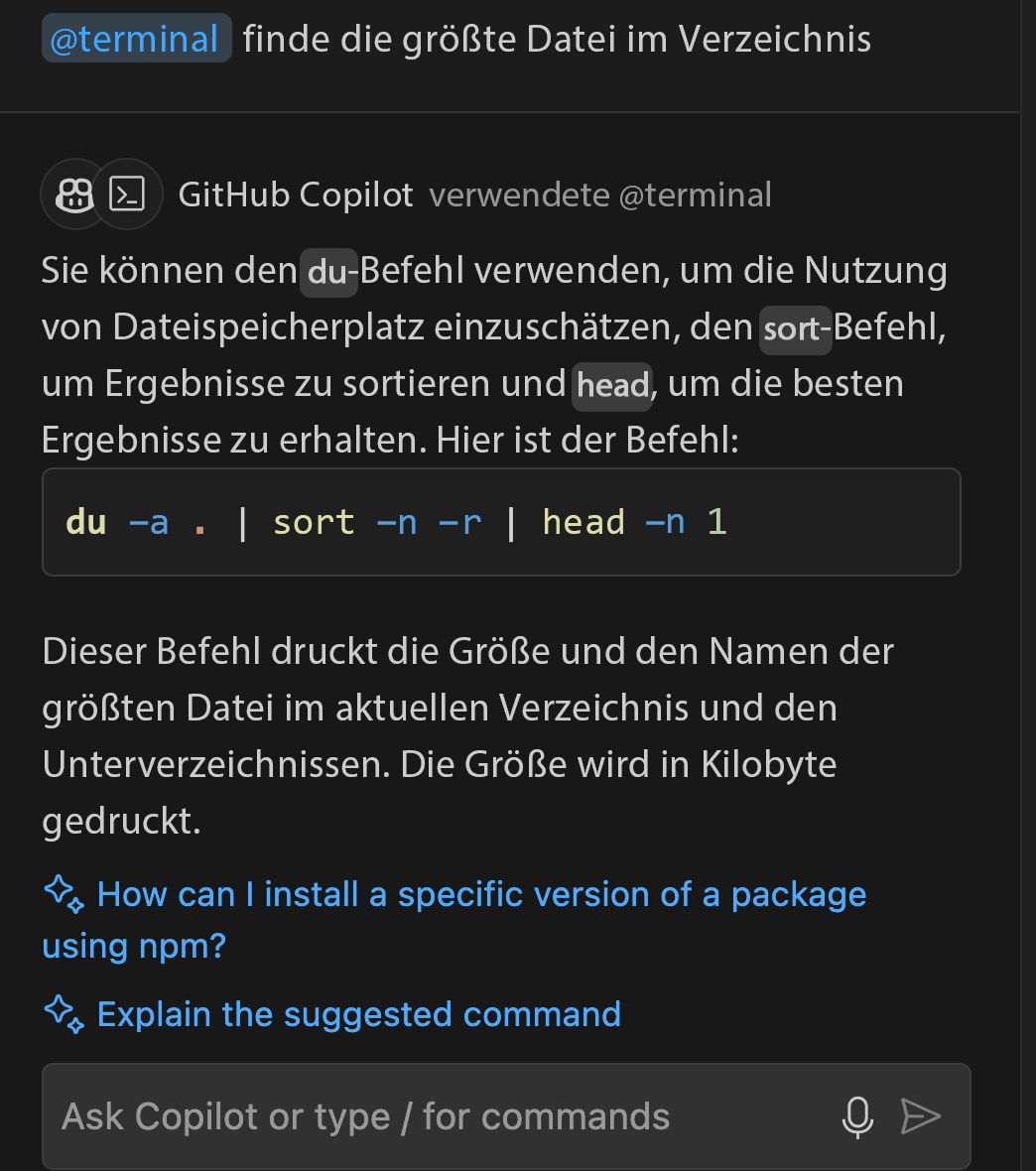The image size is (1036, 1171).
Task: Click the inline "head" code chip
Action: [x=612, y=384]
